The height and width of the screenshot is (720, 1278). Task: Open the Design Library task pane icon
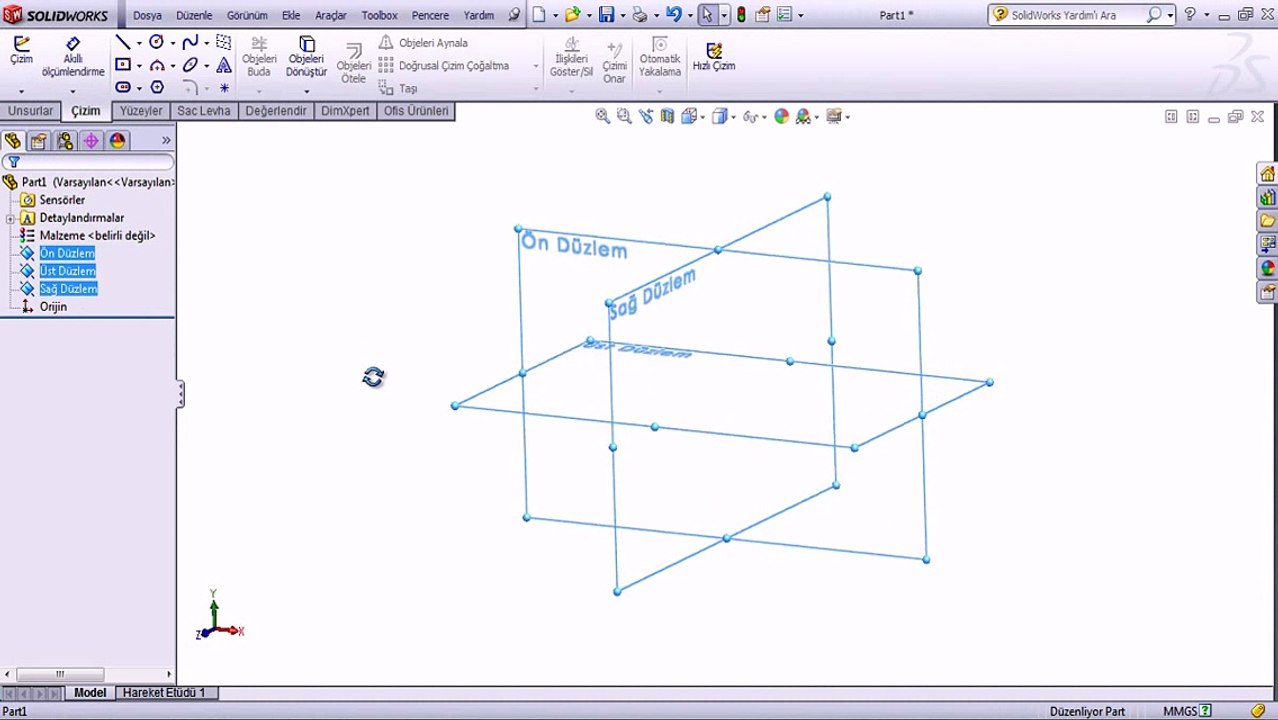pos(1268,198)
